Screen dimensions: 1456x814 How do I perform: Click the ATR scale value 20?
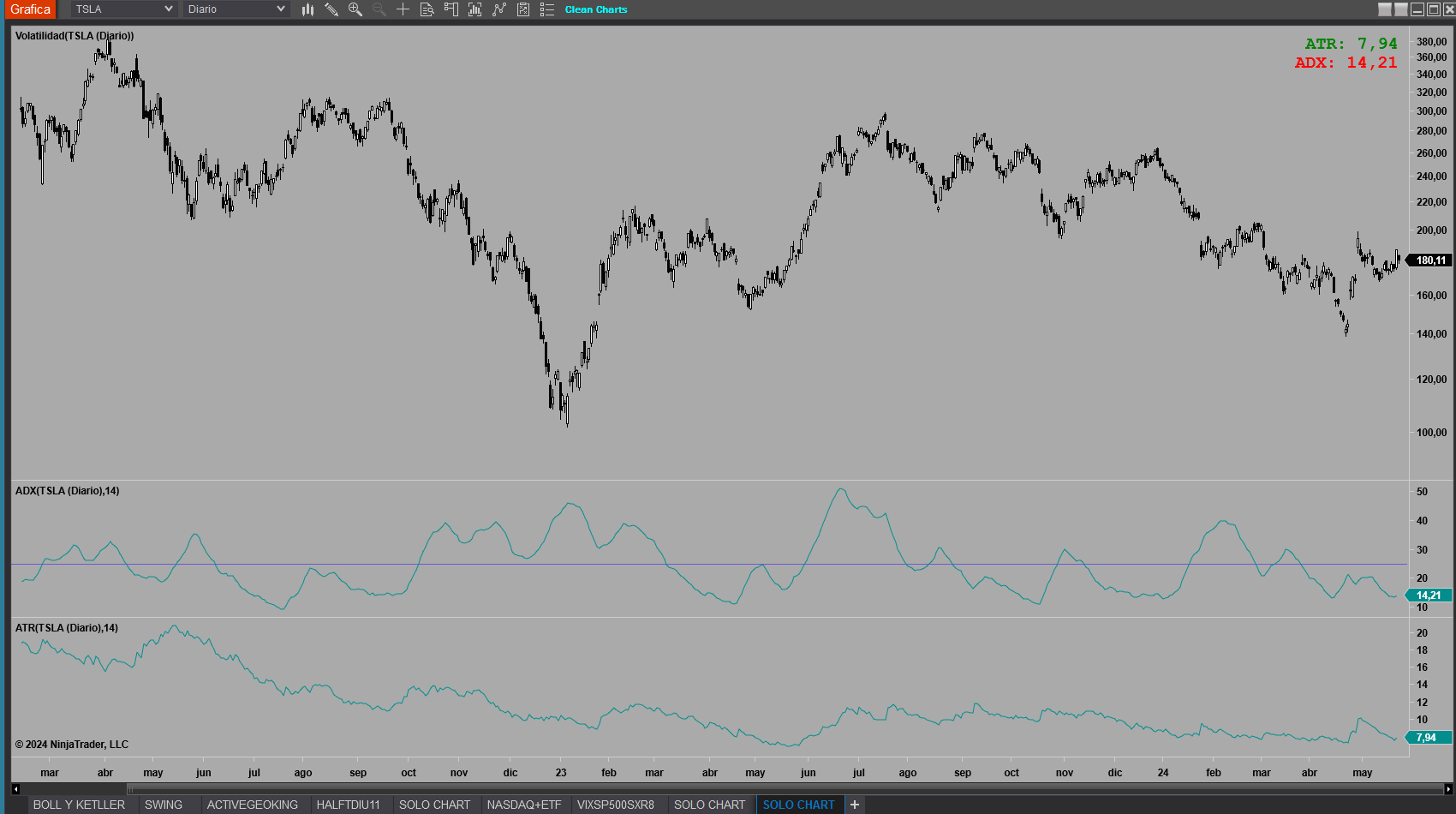1422,633
